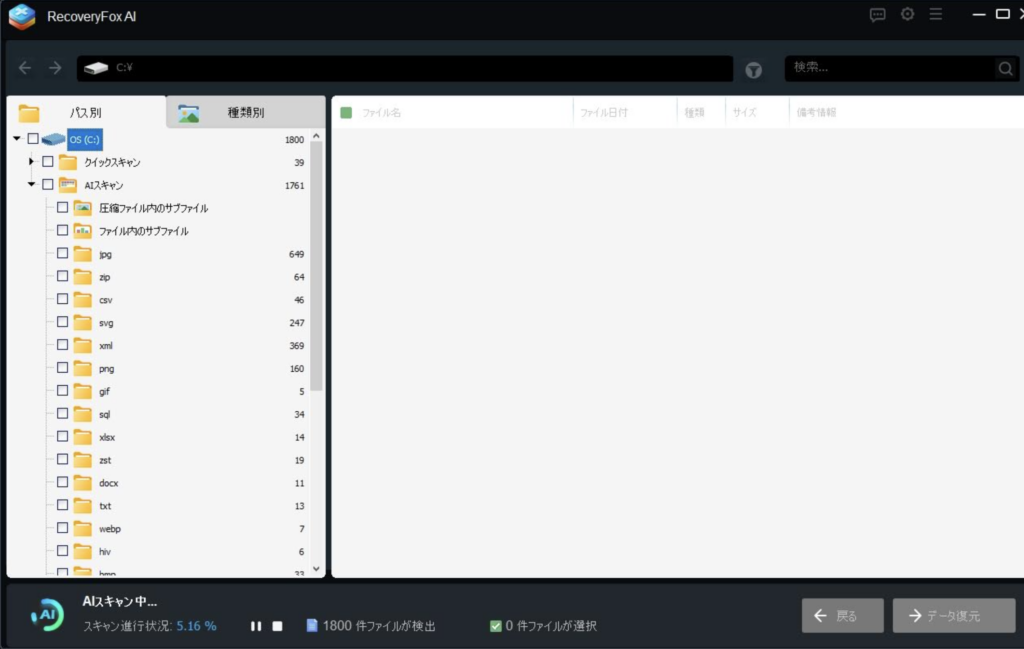Tick the checkbox next to zip folder
Viewport: 1024px width, 649px height.
(62, 276)
